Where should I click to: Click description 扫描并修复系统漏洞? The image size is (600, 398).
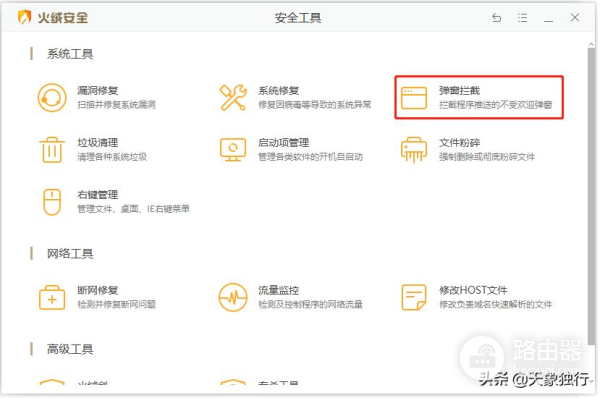[116, 104]
